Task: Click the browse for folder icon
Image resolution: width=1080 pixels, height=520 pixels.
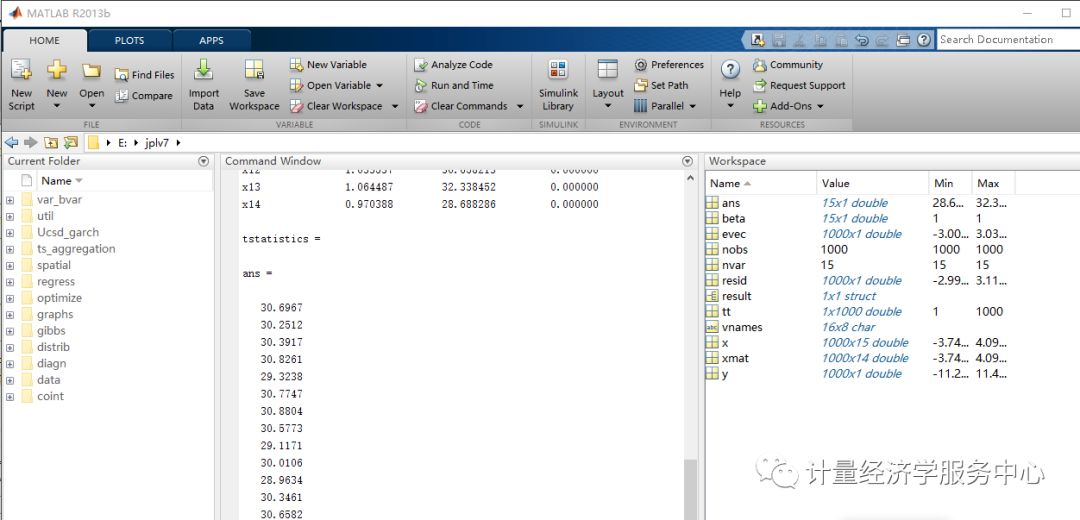Action: point(70,143)
